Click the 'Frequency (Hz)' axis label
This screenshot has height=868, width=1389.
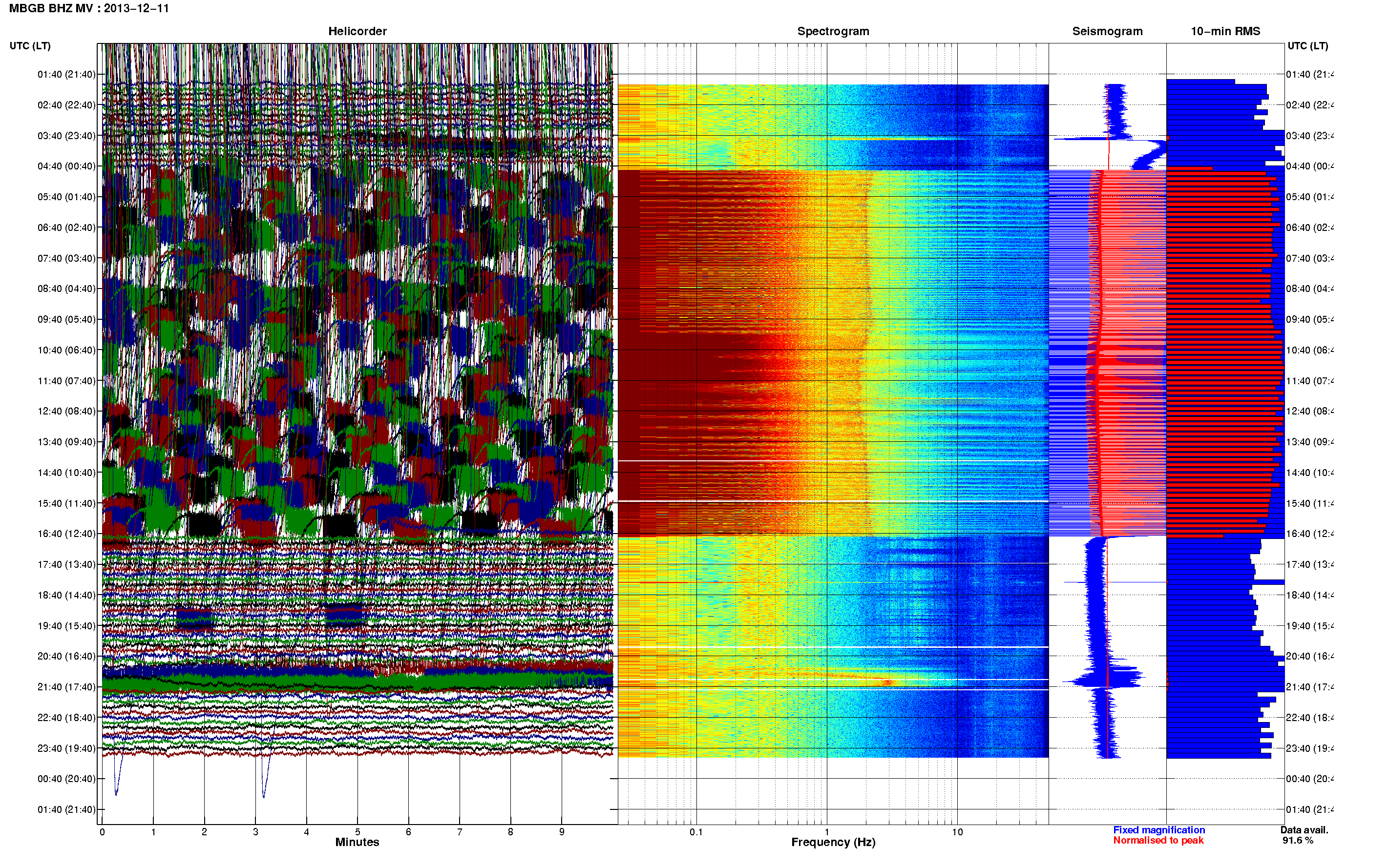tap(833, 842)
